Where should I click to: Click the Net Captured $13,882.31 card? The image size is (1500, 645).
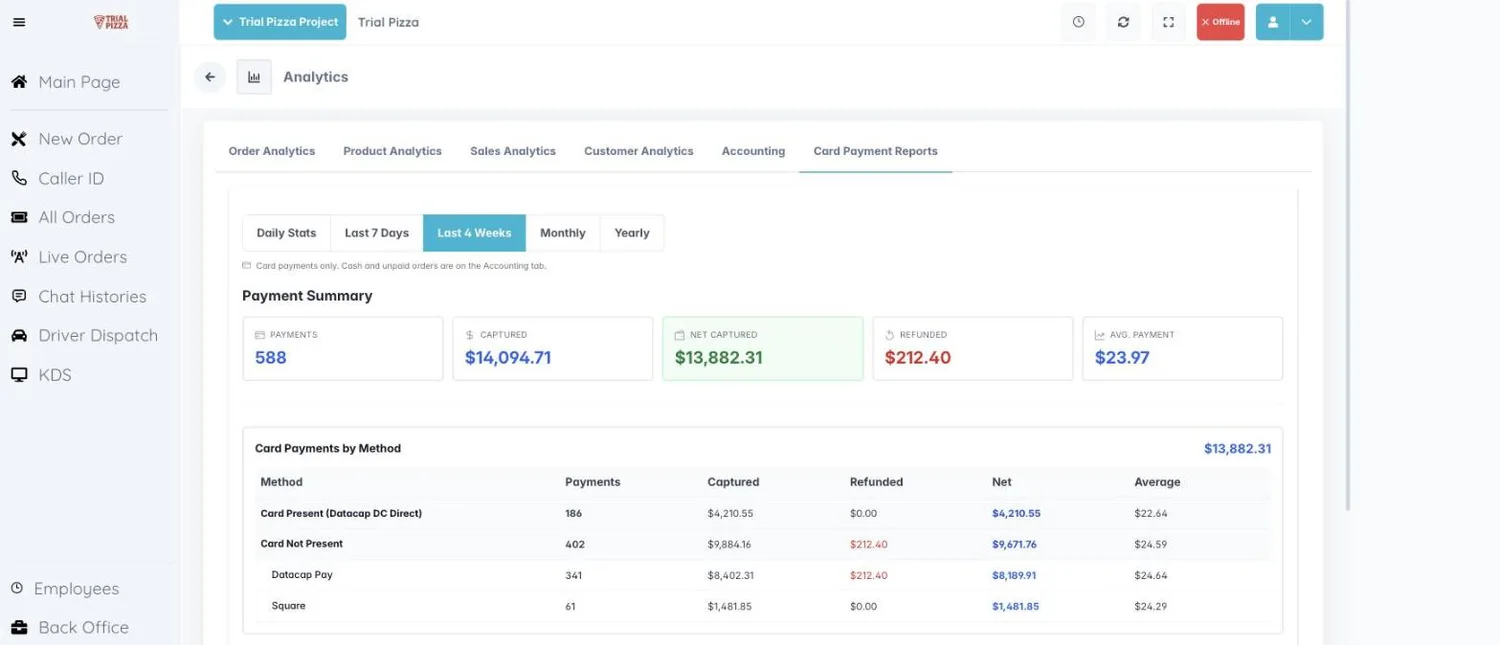[763, 349]
